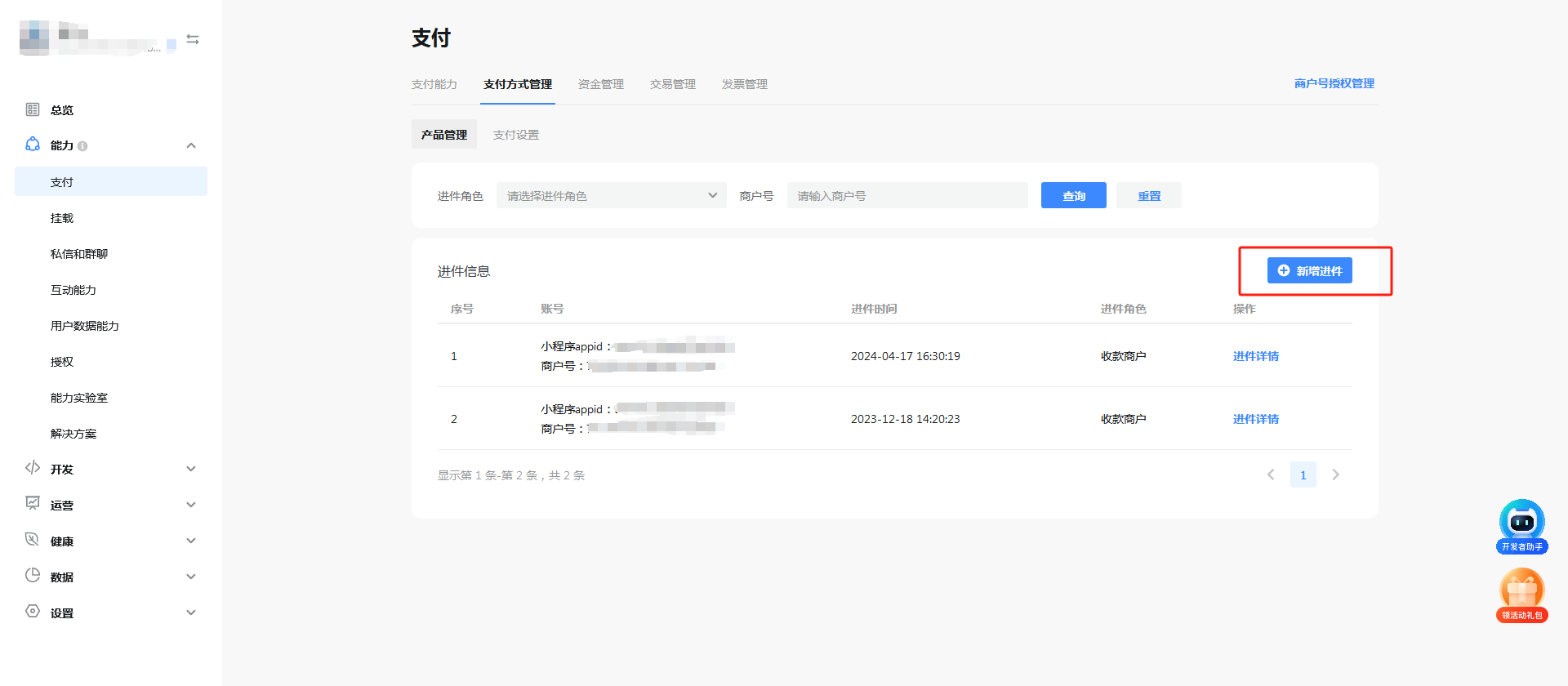Open the 进件角色 dropdown
Screen dimensions: 1568x686
click(x=611, y=195)
